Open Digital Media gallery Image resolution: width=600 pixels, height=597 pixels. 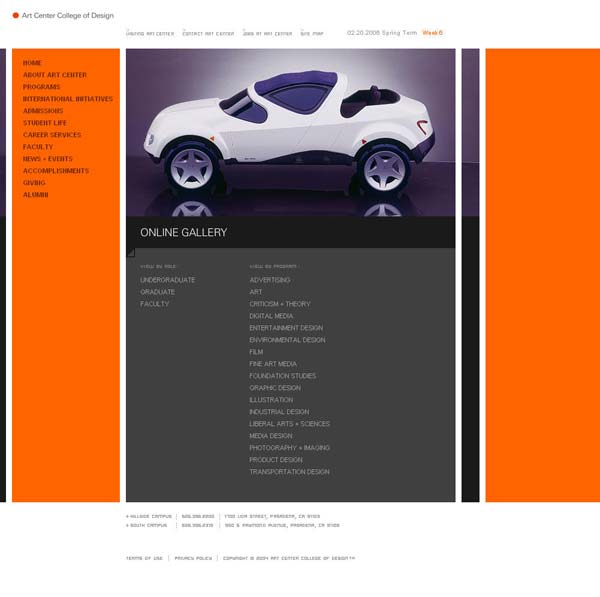pyautogui.click(x=271, y=316)
